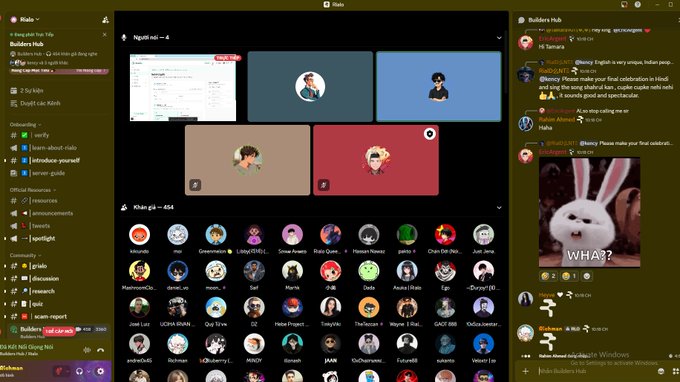The width and height of the screenshot is (680, 382).
Task: Click audience member Dada avatar
Action: (369, 271)
